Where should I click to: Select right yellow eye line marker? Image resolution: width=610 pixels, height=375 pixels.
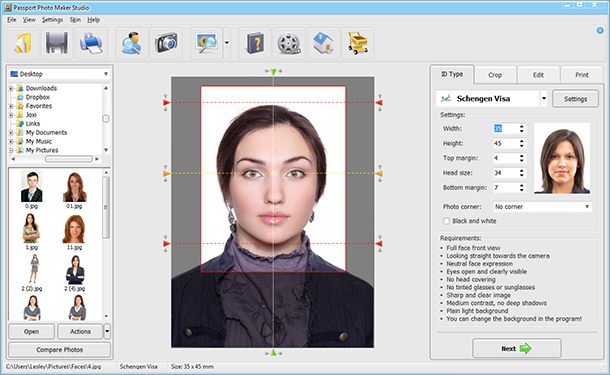click(x=379, y=173)
